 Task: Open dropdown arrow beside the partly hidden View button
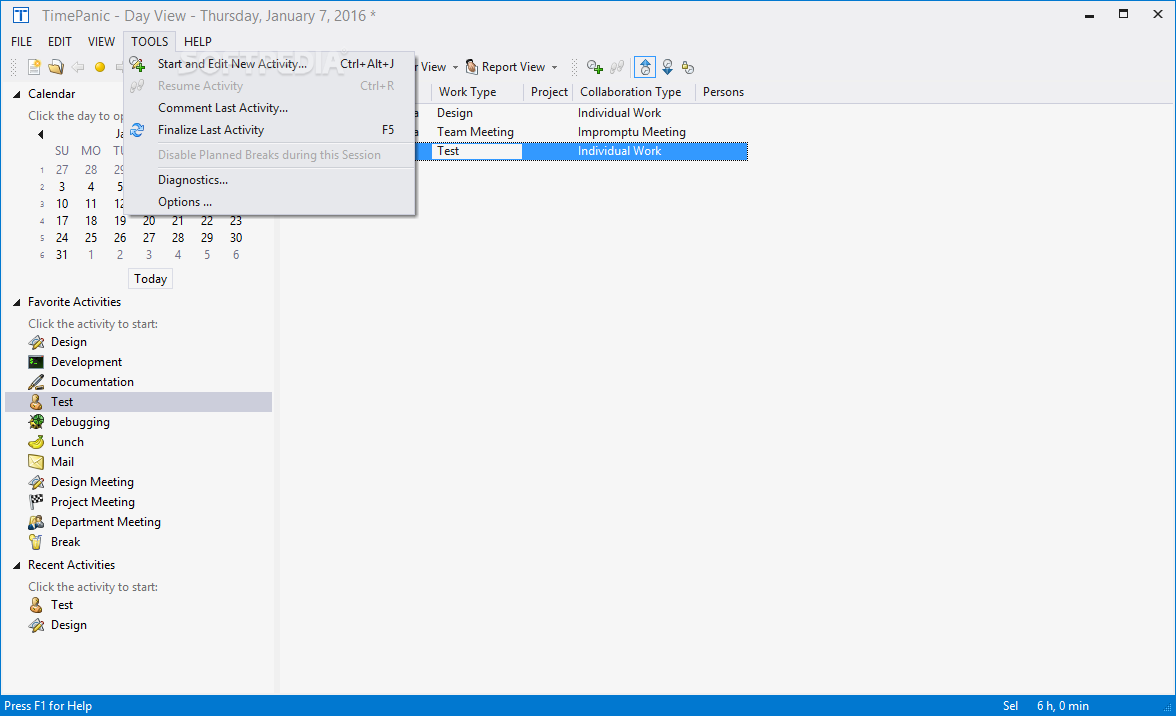click(455, 67)
